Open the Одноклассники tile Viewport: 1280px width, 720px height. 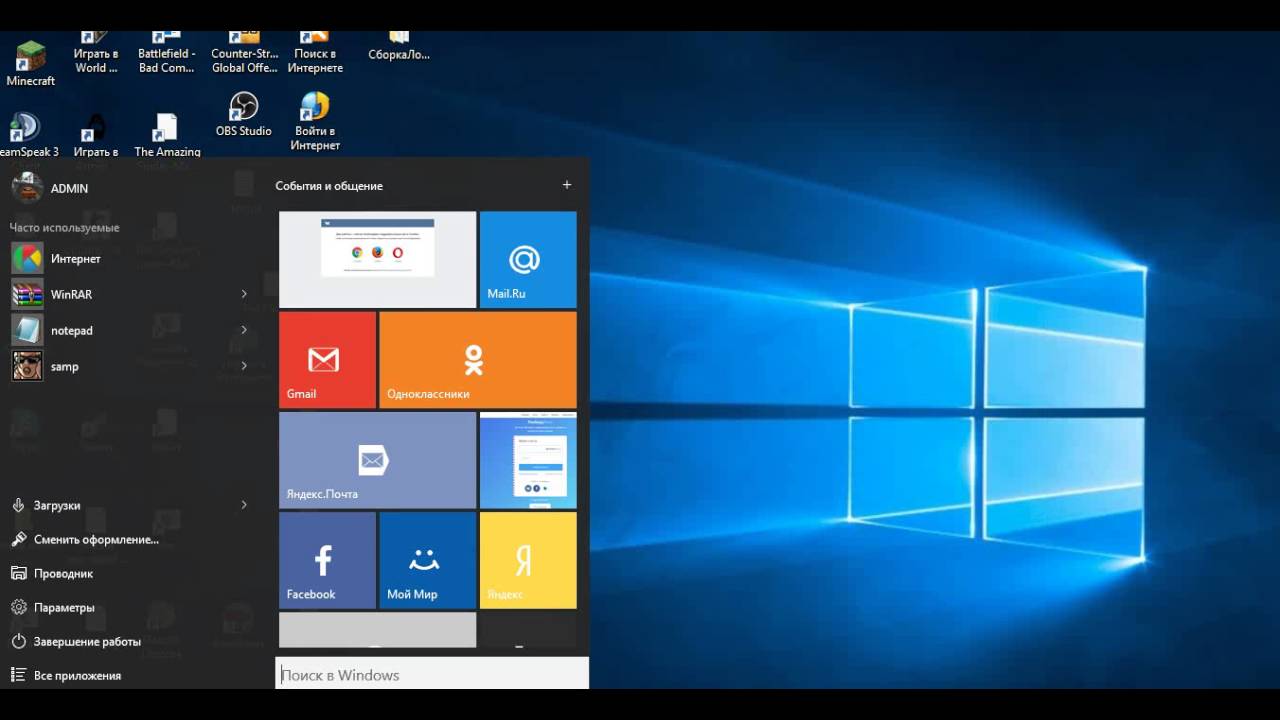point(478,360)
